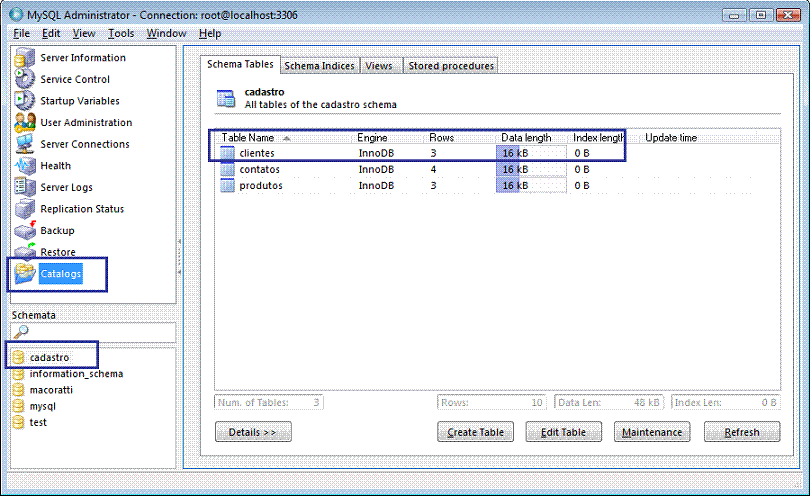This screenshot has width=811, height=496.
Task: Sort by Update time column header
Action: [671, 138]
